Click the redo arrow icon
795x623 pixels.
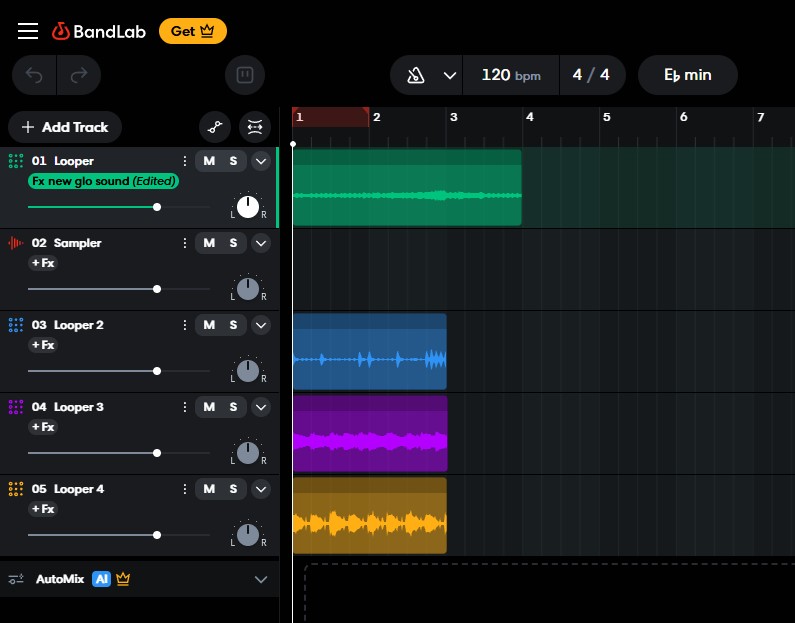tap(79, 75)
